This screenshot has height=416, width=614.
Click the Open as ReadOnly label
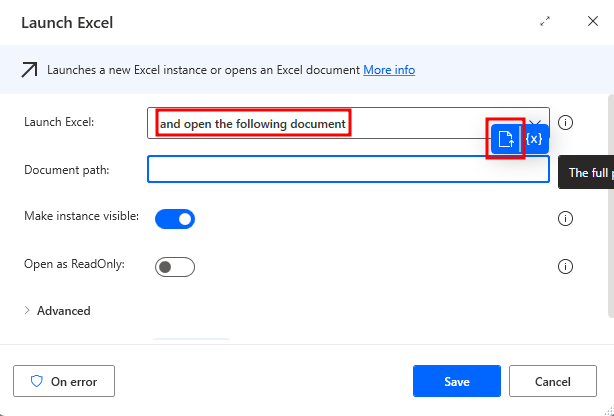pyautogui.click(x=74, y=264)
